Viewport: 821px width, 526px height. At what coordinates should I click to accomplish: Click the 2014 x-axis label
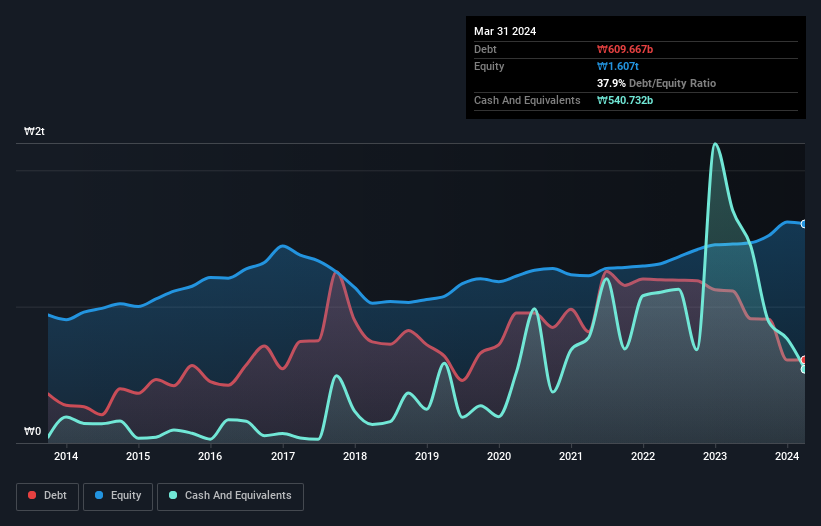tap(66, 456)
